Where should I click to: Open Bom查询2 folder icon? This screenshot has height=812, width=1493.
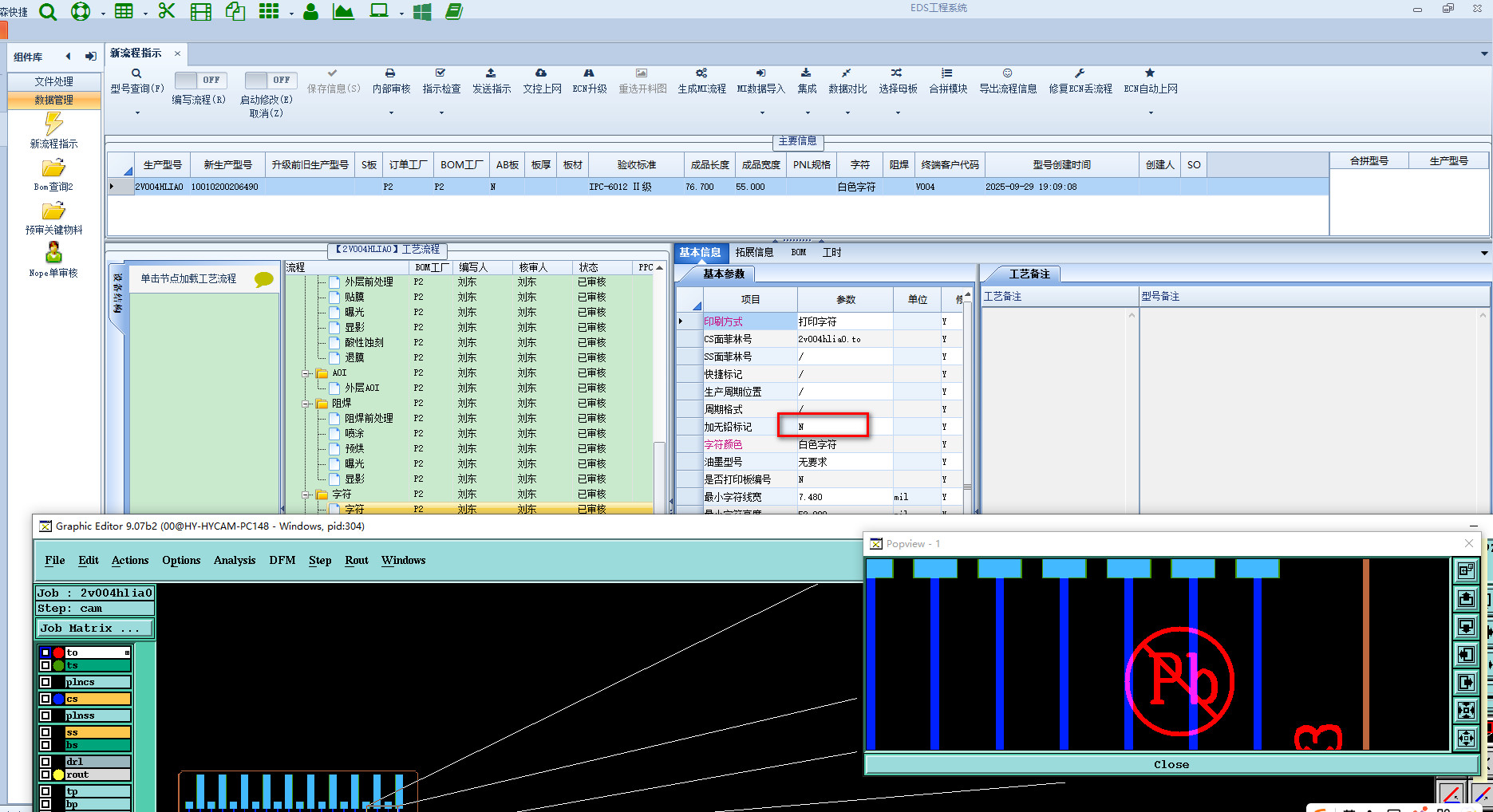53,168
